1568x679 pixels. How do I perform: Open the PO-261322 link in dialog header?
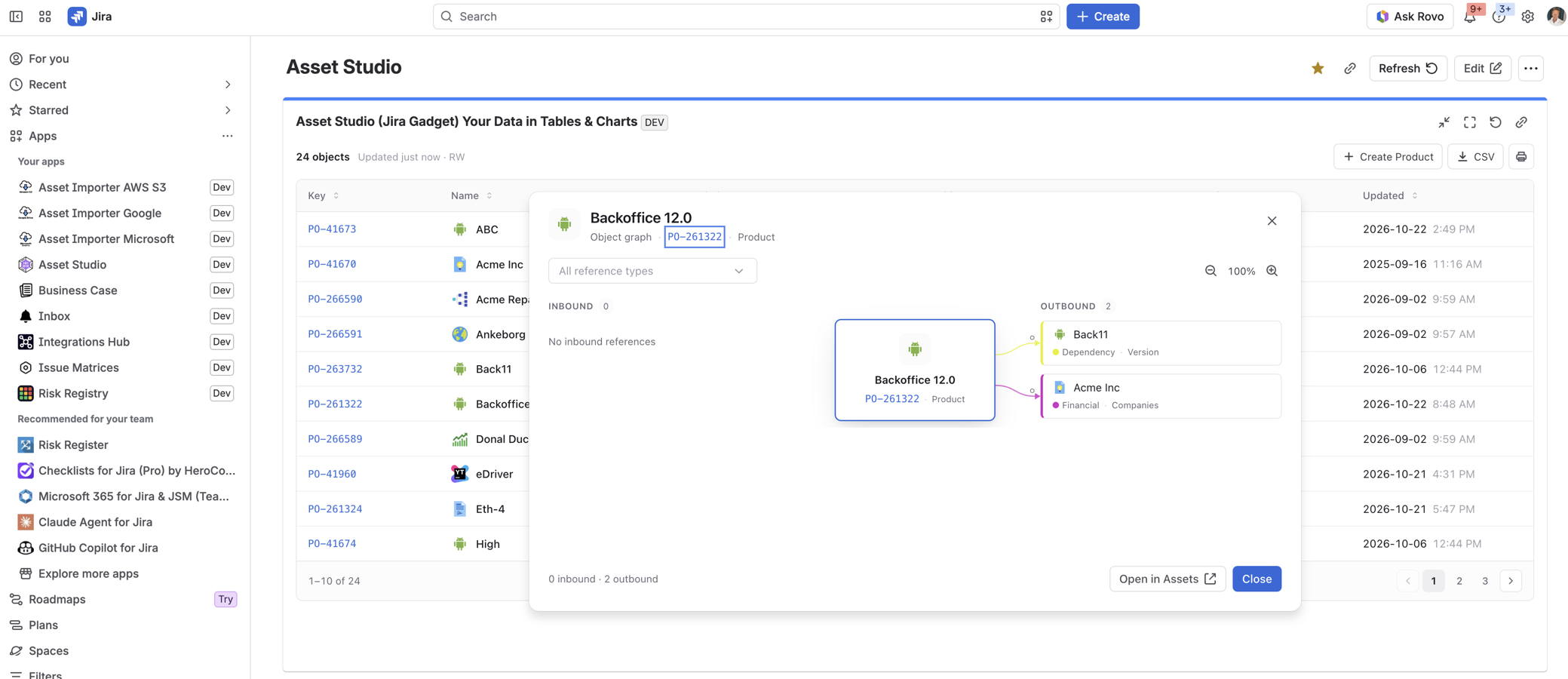click(694, 237)
